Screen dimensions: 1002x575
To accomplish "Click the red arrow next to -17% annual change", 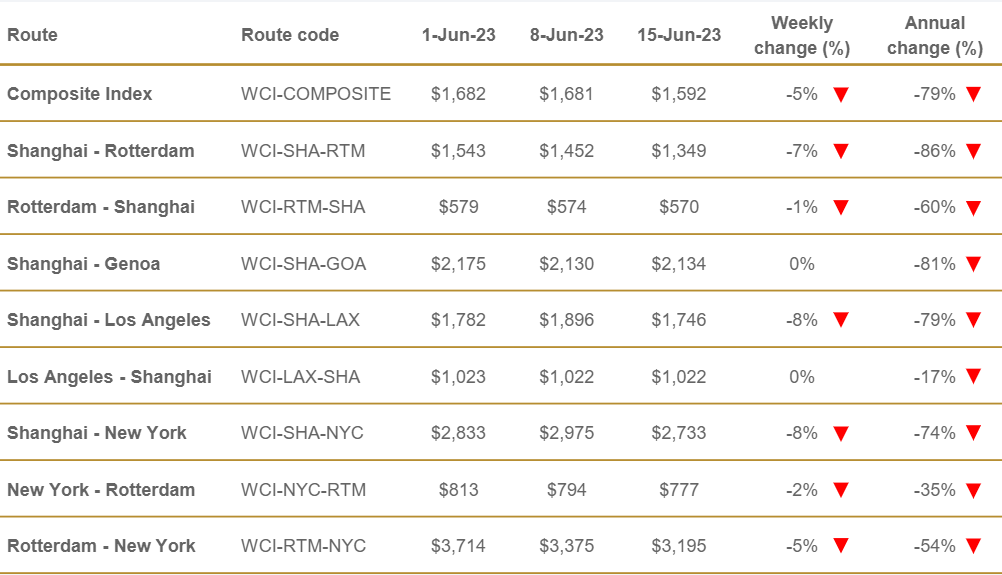I will 973,377.
